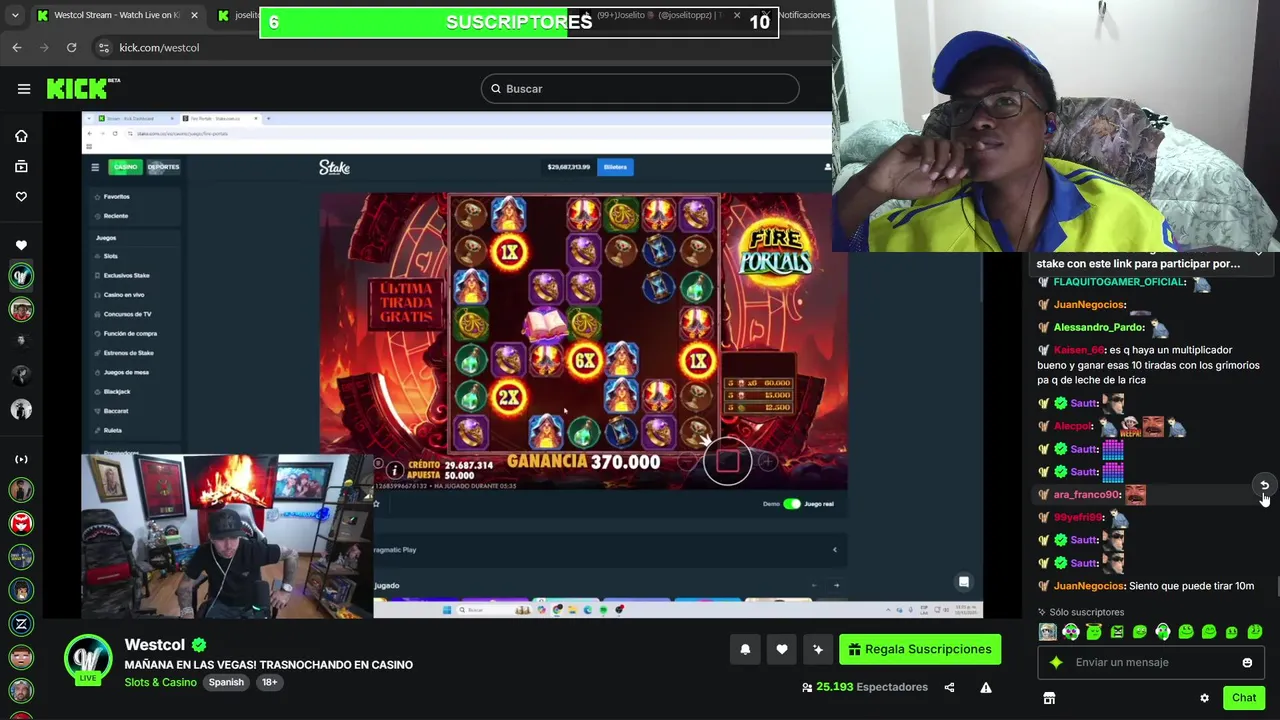1280x720 pixels.
Task: Click the scroll-to-latest icon in the chat
Action: point(1264,485)
